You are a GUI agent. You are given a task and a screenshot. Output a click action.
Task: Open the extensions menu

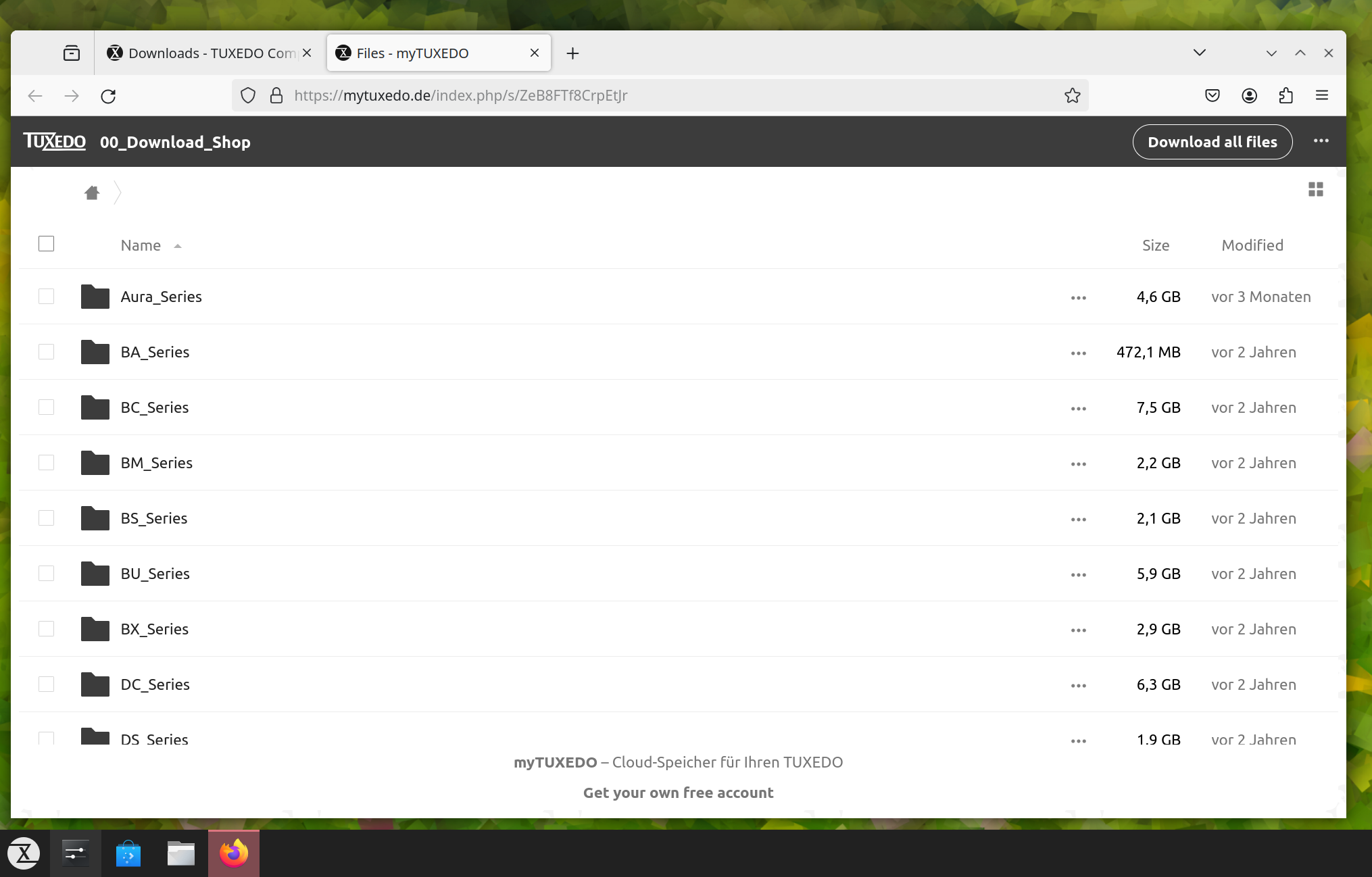pyautogui.click(x=1285, y=96)
